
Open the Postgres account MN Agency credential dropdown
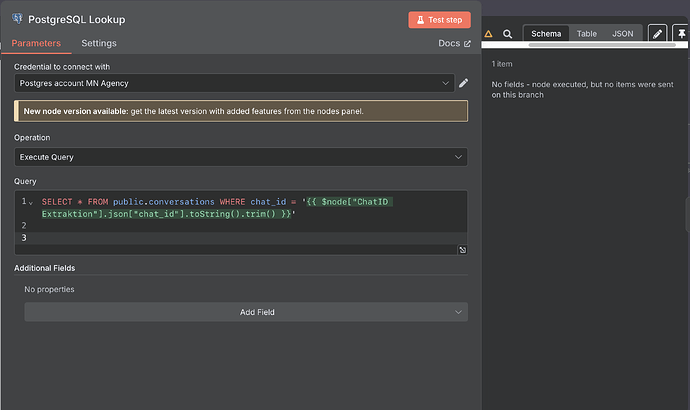tap(234, 83)
